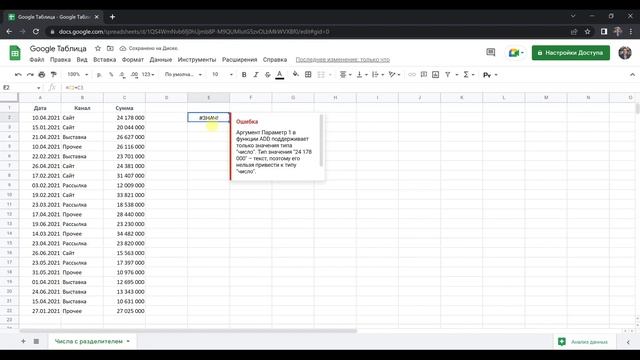Click the Настройки Доступа share button

coord(571,53)
